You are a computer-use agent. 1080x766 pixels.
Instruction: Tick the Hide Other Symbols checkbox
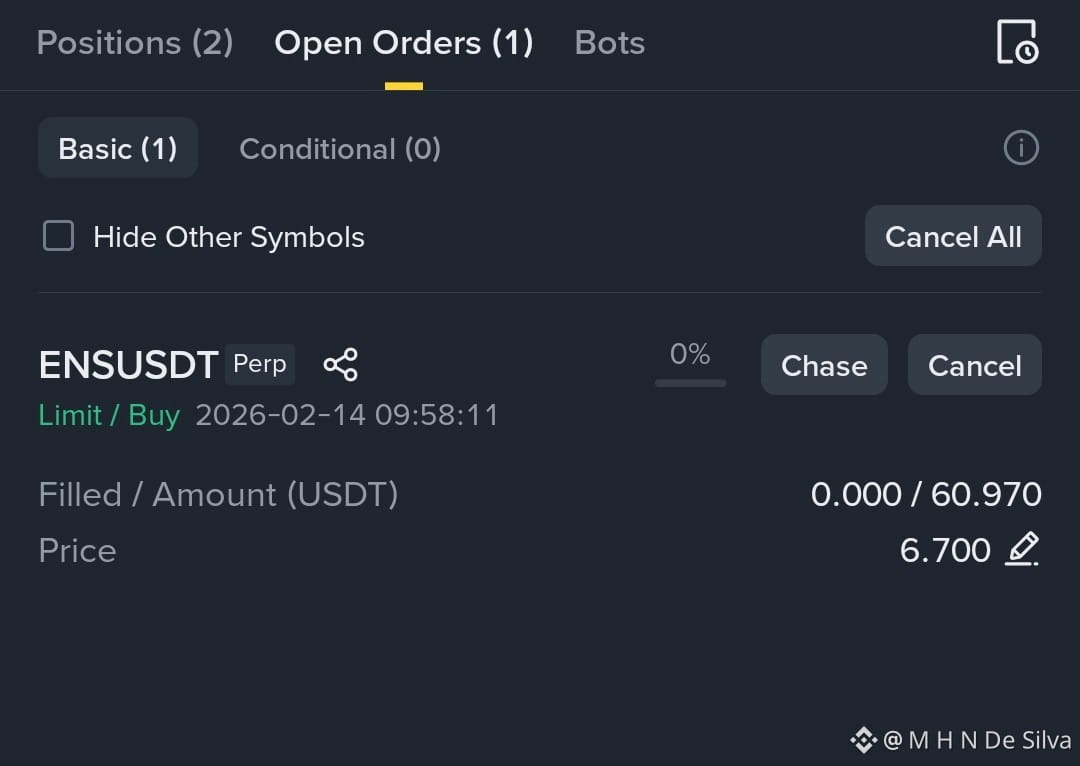pos(59,236)
